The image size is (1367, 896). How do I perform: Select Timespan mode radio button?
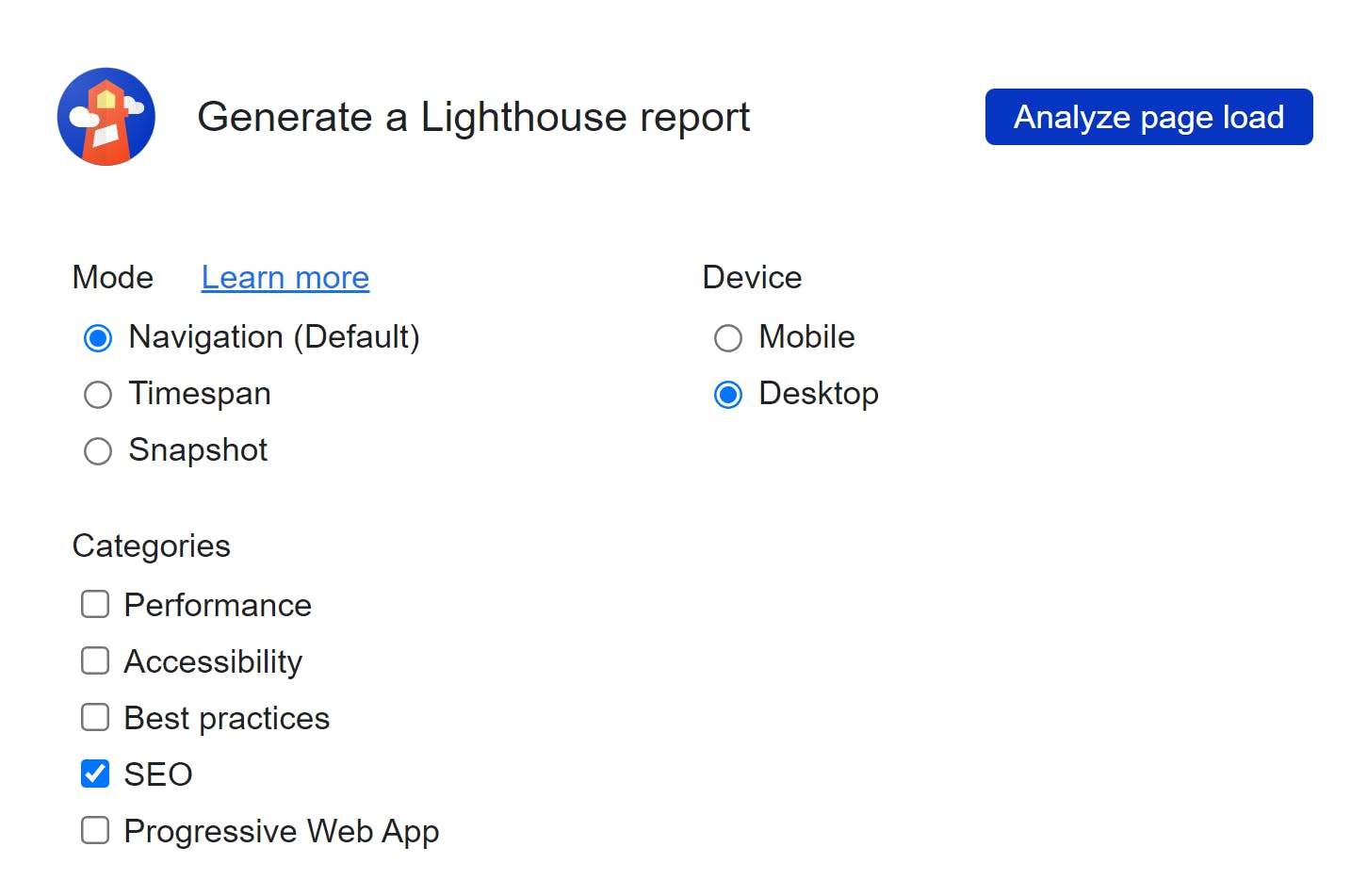tap(98, 394)
